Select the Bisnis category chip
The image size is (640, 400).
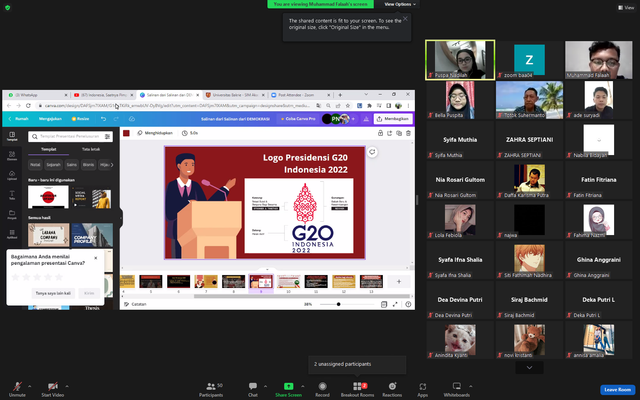tap(88, 165)
